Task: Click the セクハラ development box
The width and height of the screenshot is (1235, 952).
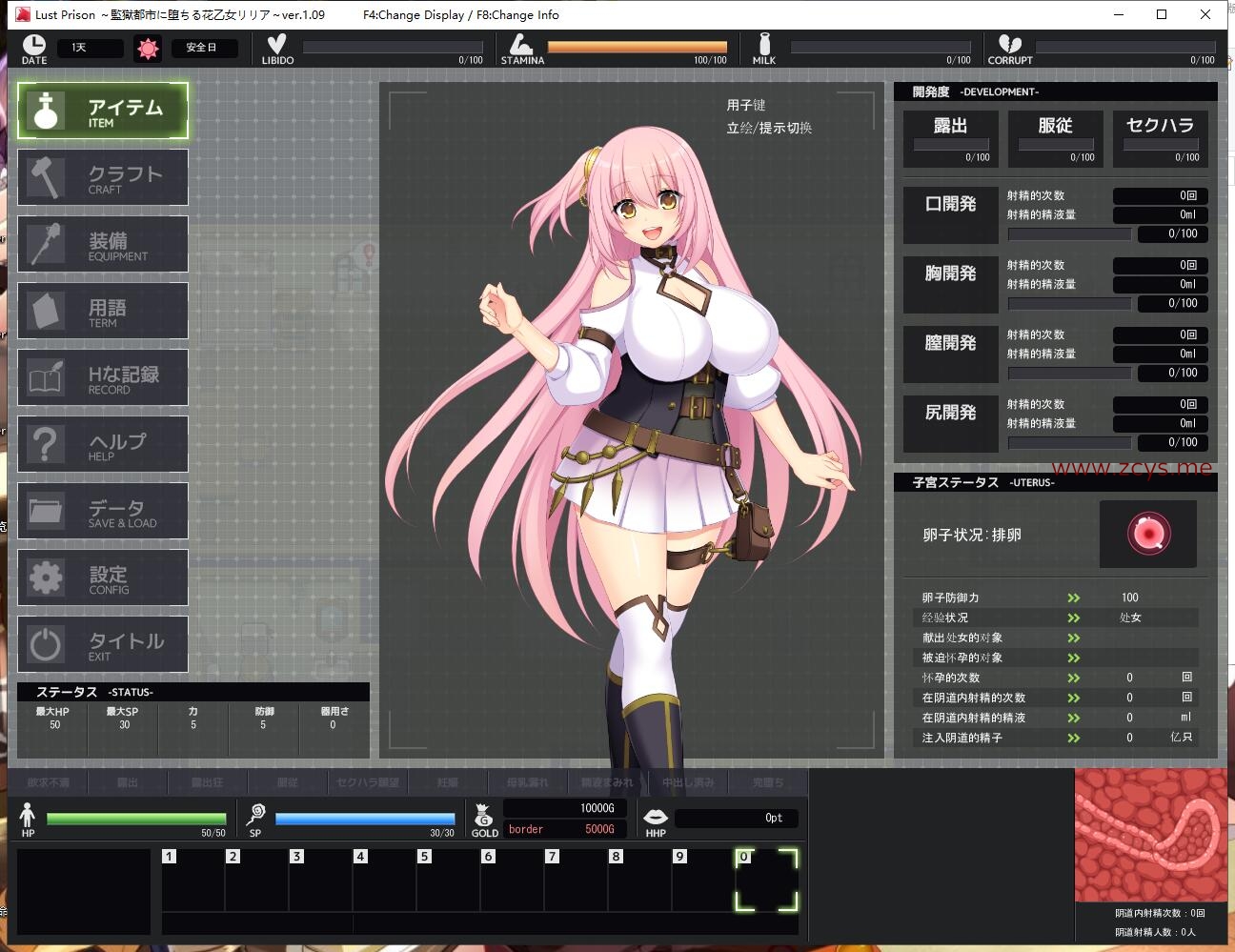Action: point(1161,139)
